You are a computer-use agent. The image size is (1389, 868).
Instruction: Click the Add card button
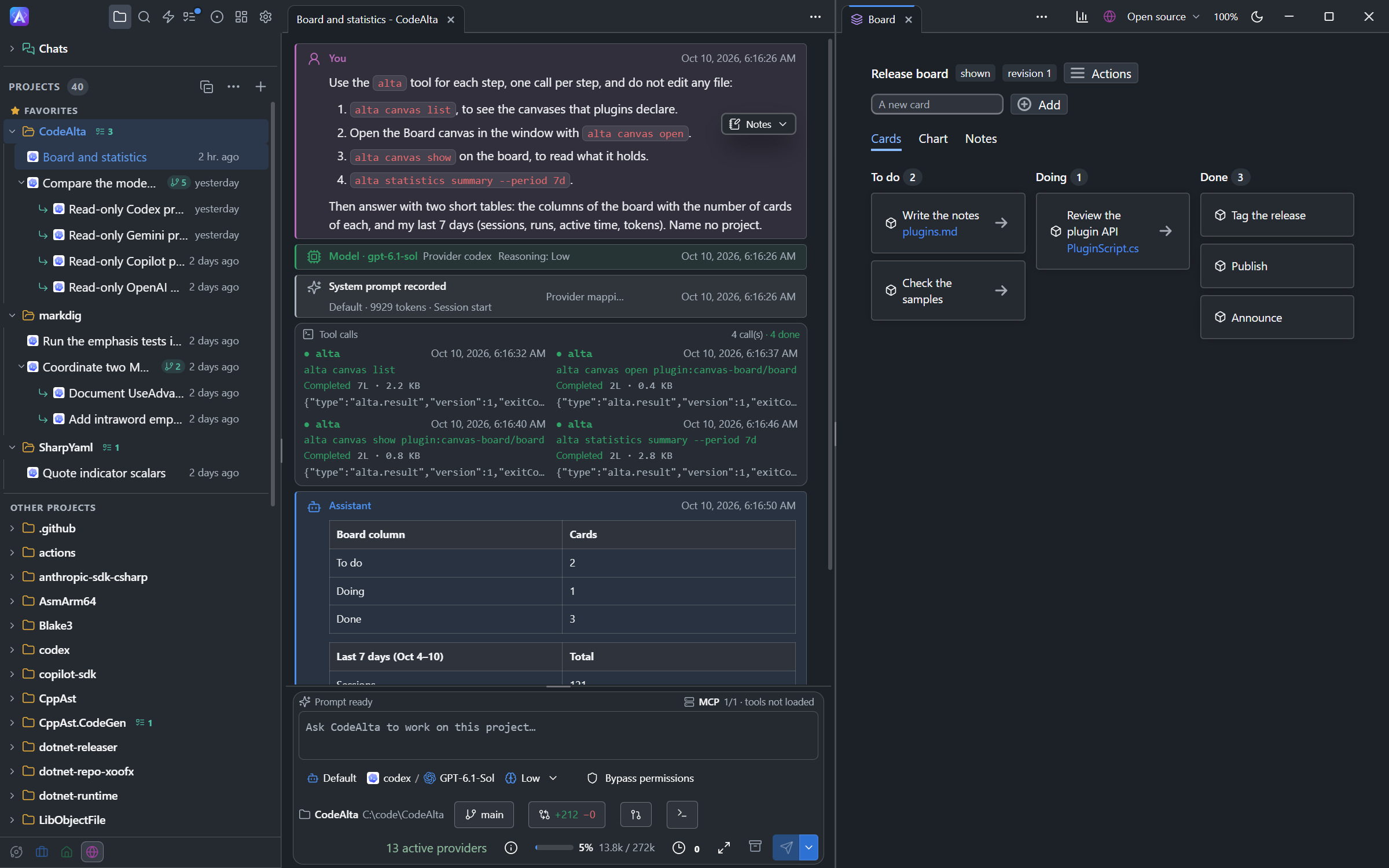[x=1039, y=105]
